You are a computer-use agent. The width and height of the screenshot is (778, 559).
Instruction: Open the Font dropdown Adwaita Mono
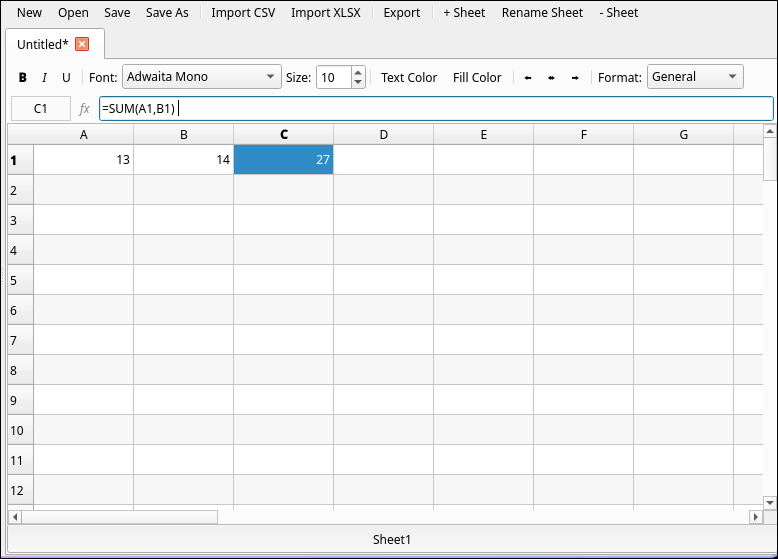[x=202, y=77]
